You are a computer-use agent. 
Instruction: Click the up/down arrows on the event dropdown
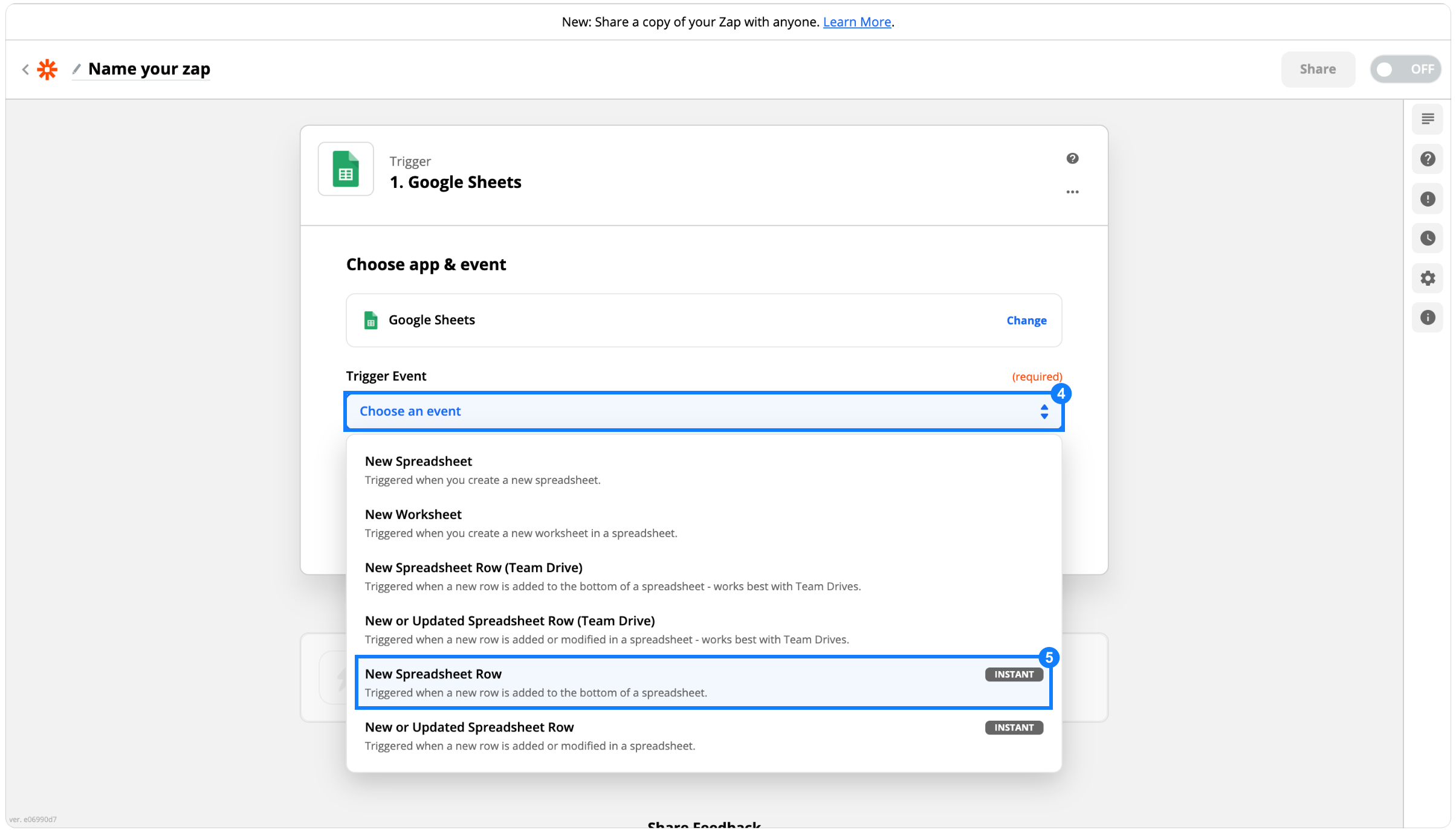point(1044,411)
